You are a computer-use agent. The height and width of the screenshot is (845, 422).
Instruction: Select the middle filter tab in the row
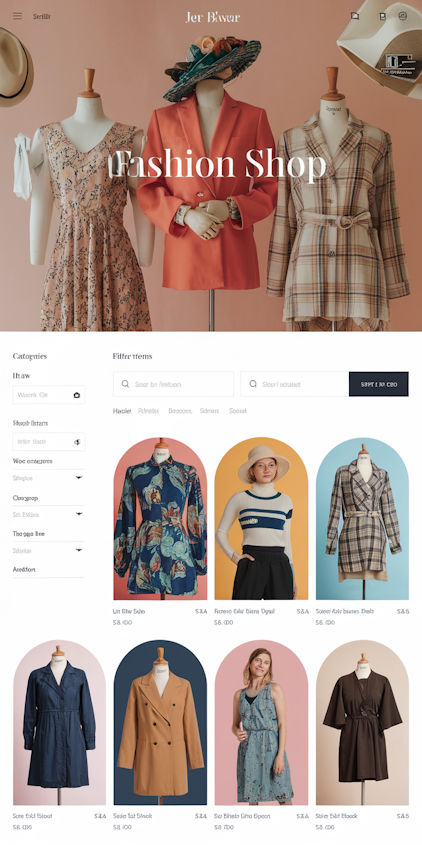click(x=180, y=411)
